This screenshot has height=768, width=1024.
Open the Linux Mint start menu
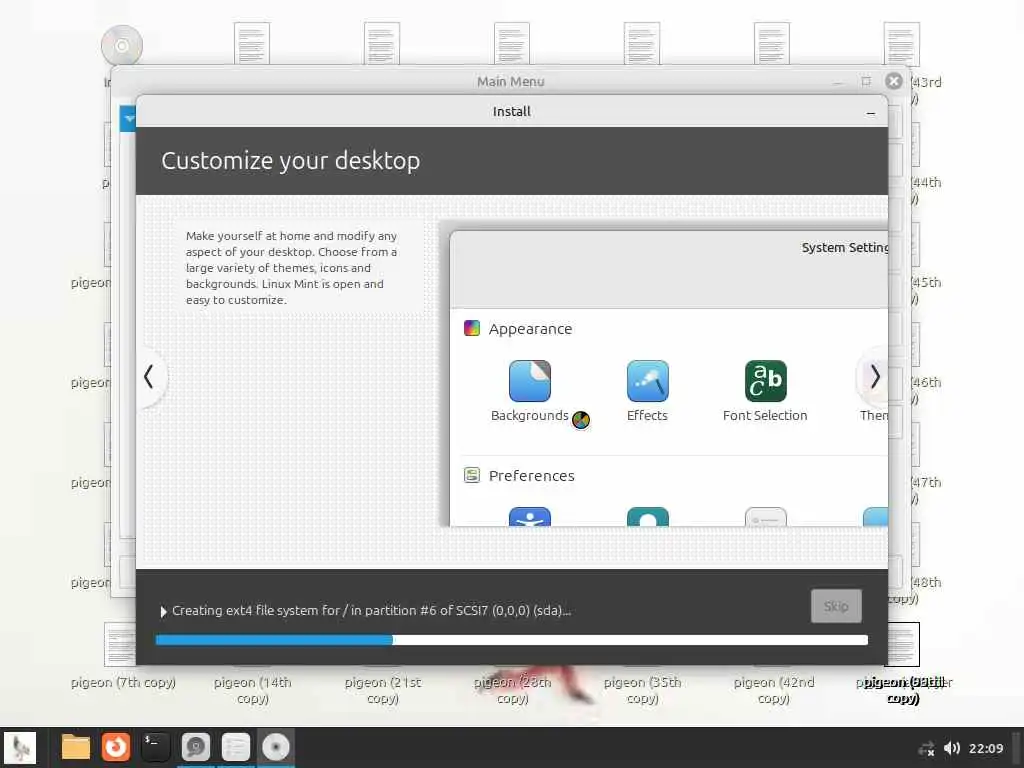[x=20, y=747]
